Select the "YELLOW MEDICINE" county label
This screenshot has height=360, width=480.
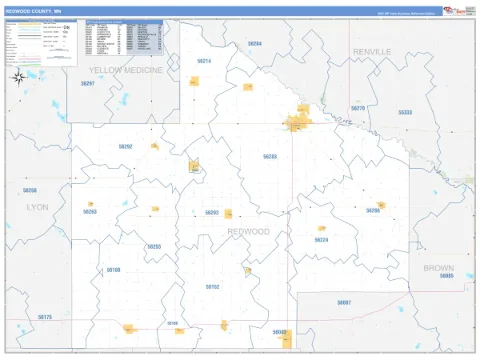tap(126, 70)
